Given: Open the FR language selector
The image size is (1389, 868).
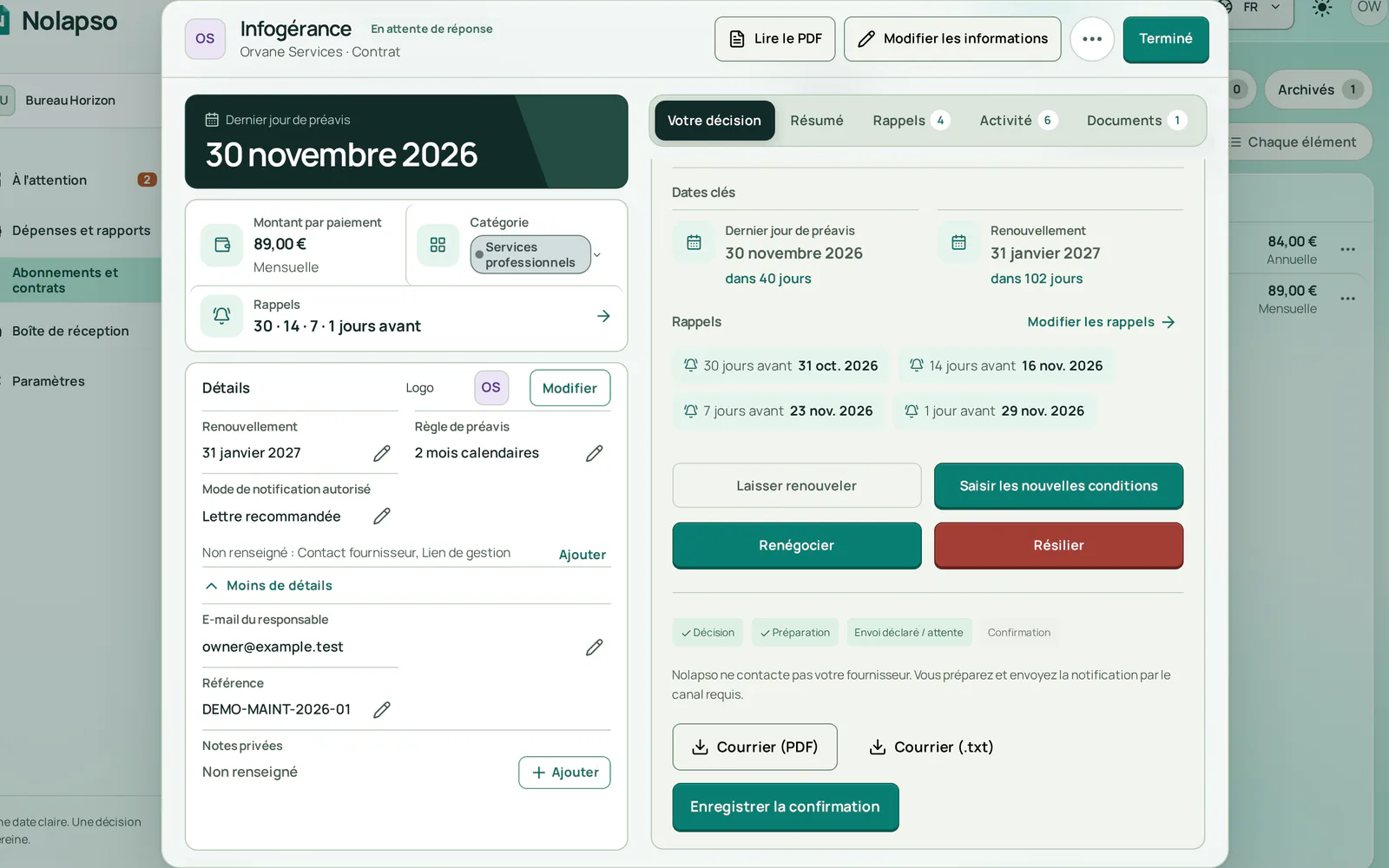Looking at the screenshot, I should pyautogui.click(x=1261, y=8).
